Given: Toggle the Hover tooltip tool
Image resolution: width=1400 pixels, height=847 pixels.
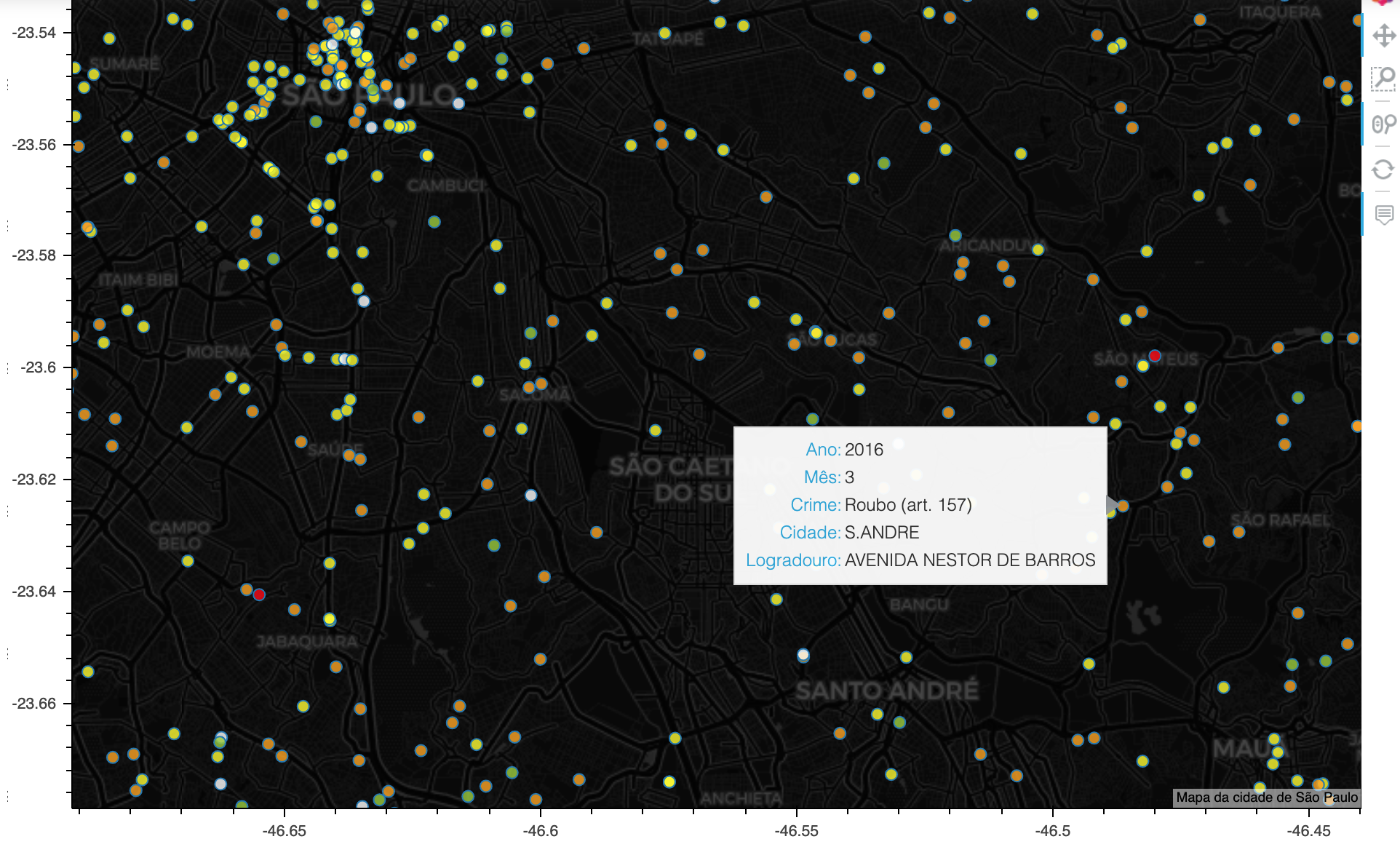Looking at the screenshot, I should [x=1383, y=214].
